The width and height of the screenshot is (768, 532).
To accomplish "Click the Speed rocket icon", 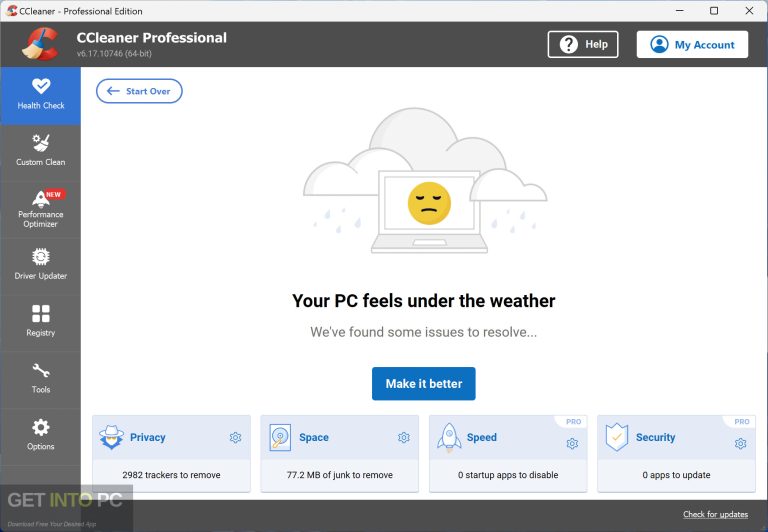I will 449,437.
